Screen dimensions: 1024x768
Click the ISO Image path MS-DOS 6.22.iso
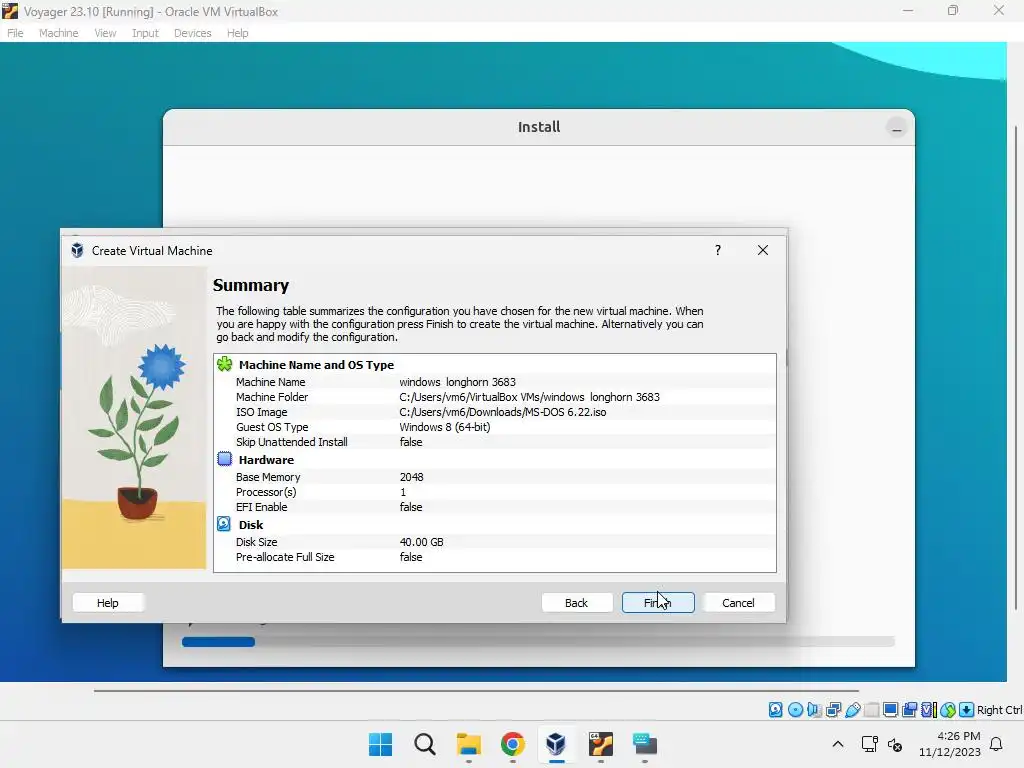pyautogui.click(x=503, y=412)
